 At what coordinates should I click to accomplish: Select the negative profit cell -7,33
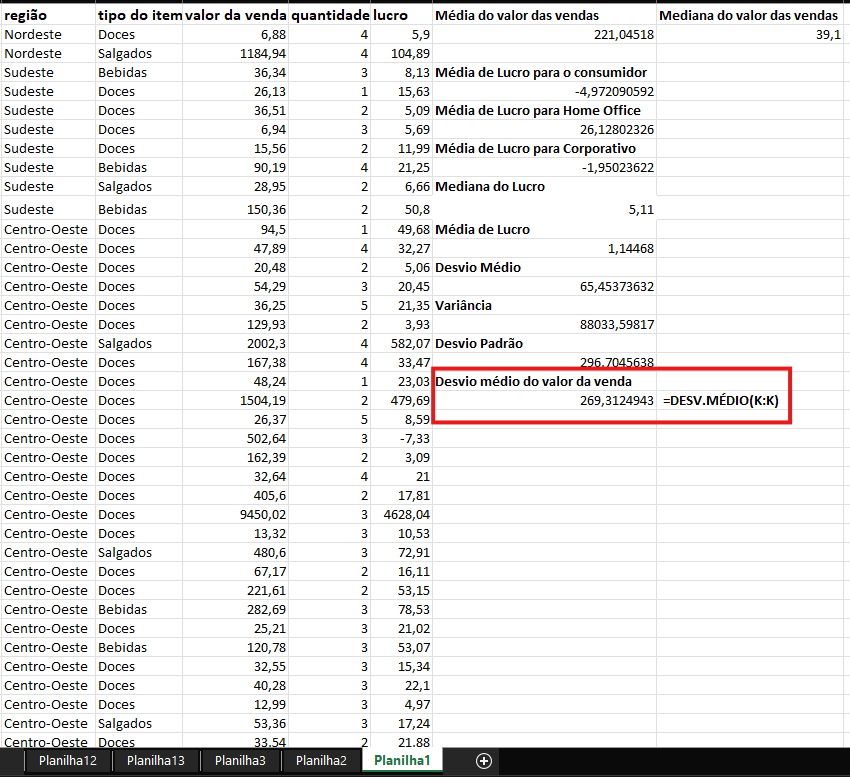[x=401, y=438]
